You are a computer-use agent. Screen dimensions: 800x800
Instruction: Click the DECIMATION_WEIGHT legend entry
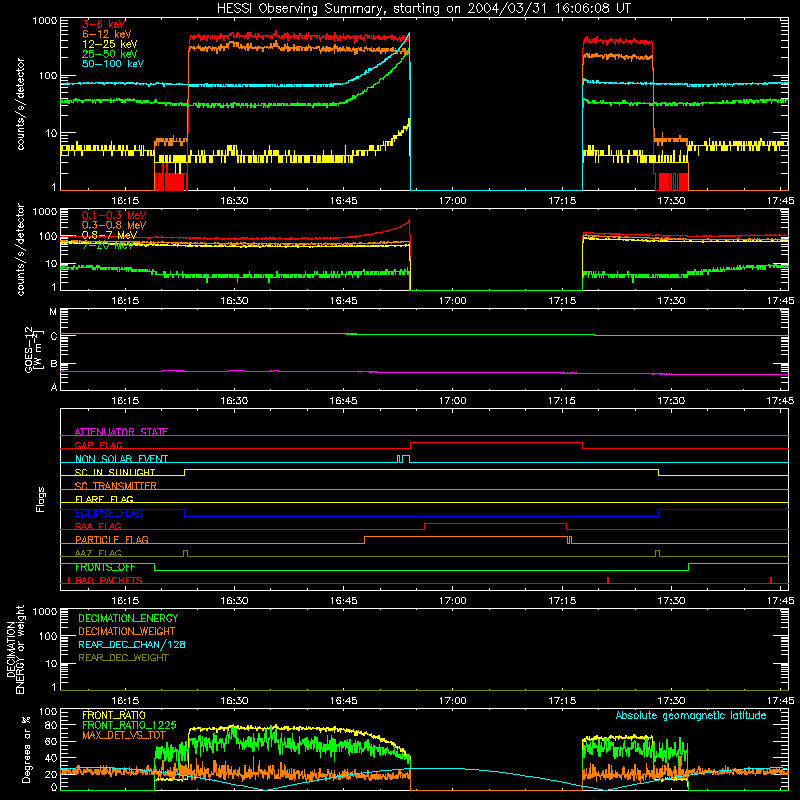(x=127, y=631)
